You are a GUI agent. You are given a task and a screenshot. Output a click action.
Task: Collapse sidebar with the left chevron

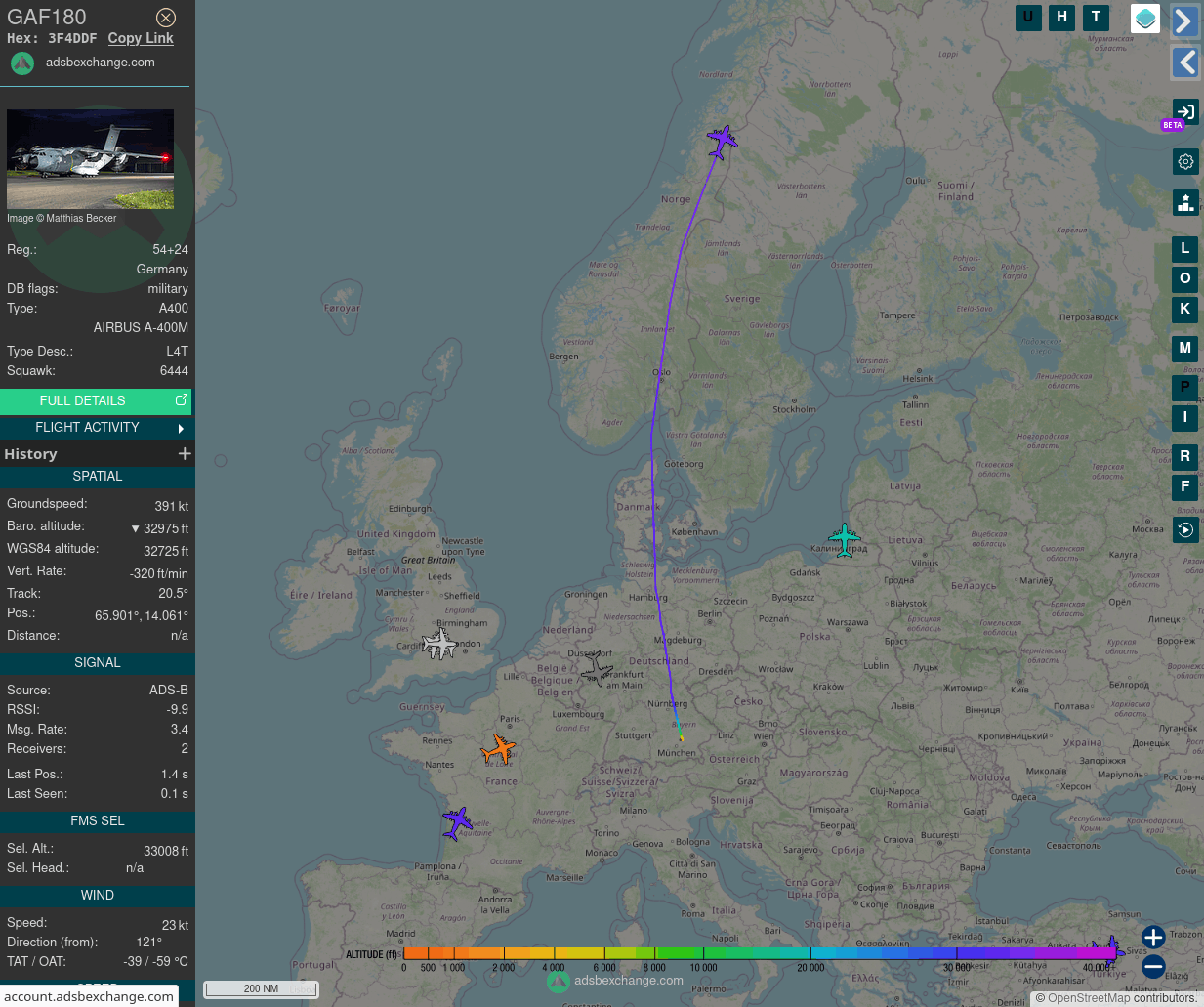pyautogui.click(x=1185, y=63)
